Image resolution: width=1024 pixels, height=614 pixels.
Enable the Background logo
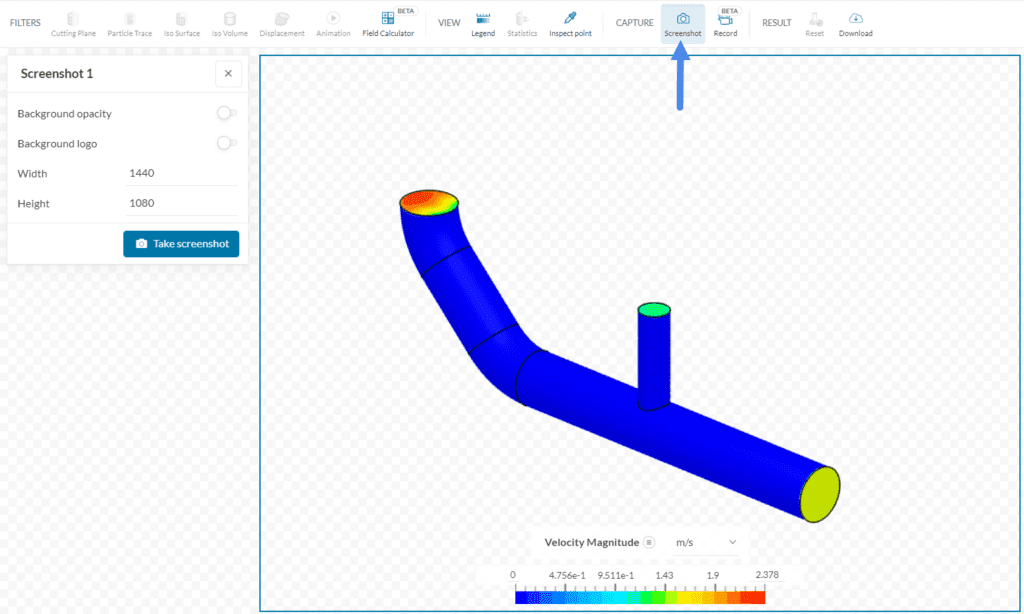coord(226,143)
